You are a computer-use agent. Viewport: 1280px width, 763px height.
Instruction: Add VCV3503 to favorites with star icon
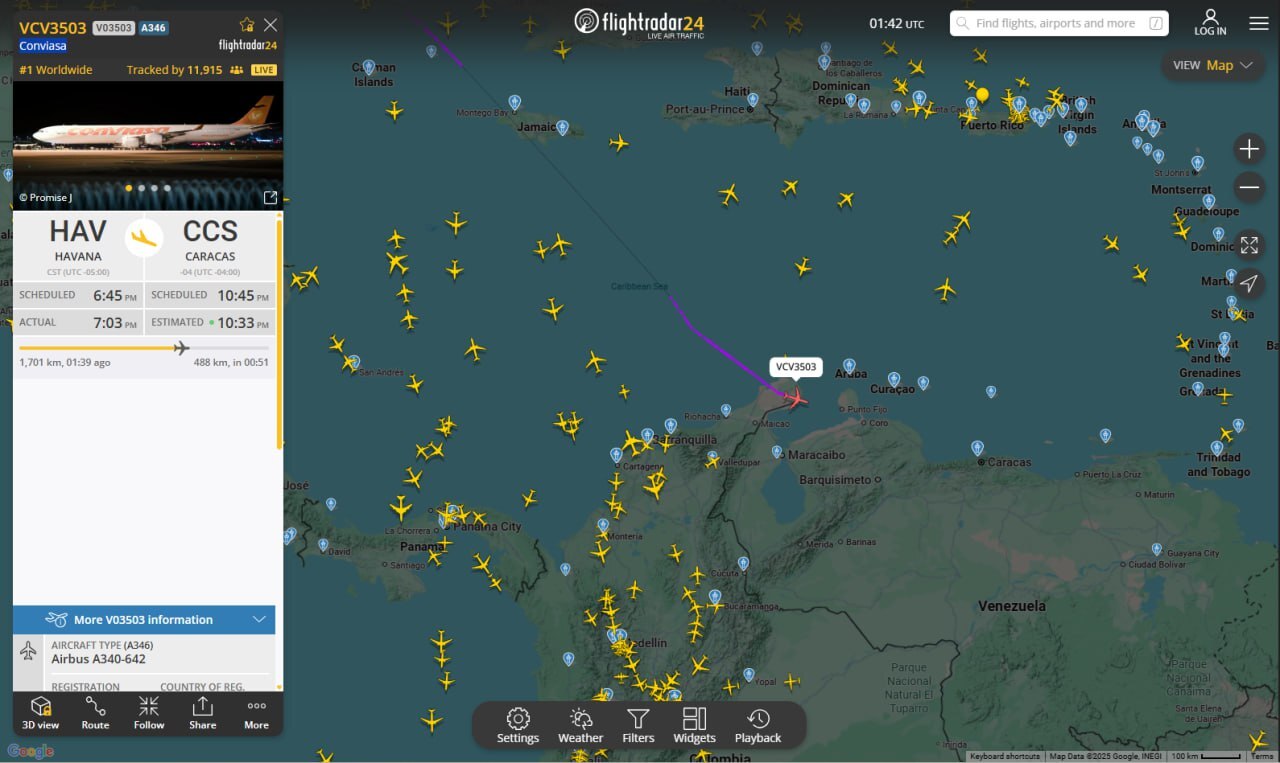pyautogui.click(x=247, y=25)
